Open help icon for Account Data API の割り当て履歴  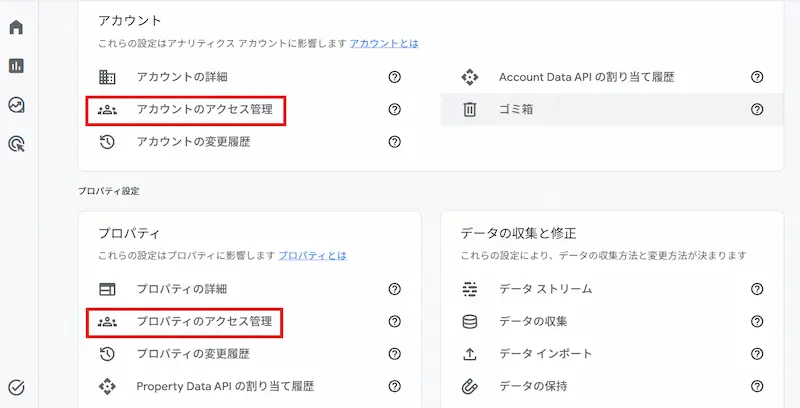[757, 77]
